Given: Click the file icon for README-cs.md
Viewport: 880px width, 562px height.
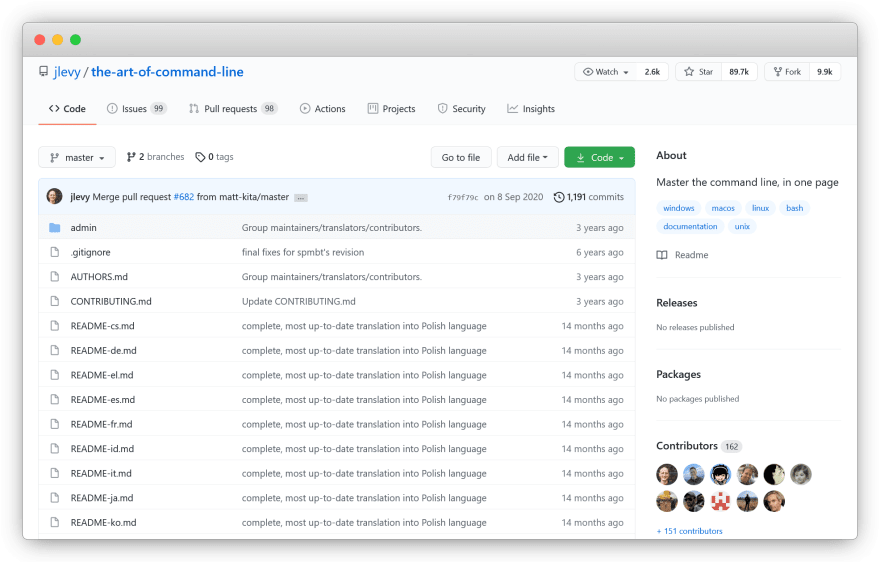Looking at the screenshot, I should point(54,326).
